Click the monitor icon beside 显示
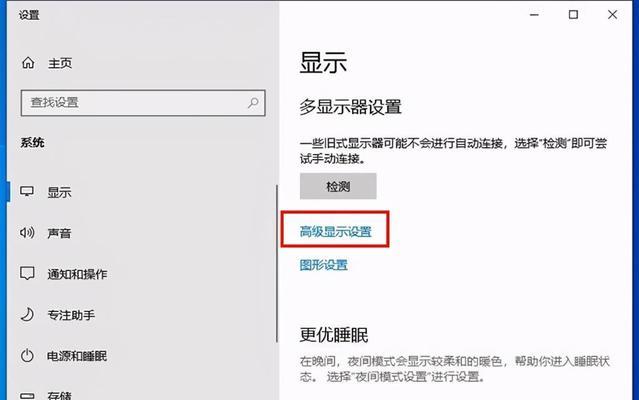 point(27,191)
